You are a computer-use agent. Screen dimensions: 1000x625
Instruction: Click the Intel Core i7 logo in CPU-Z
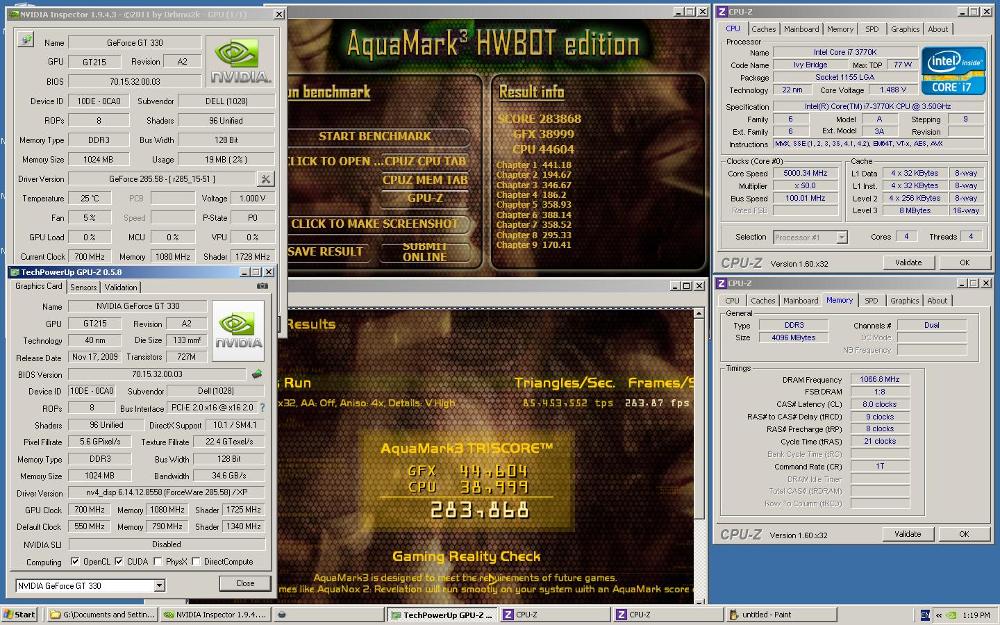click(953, 71)
